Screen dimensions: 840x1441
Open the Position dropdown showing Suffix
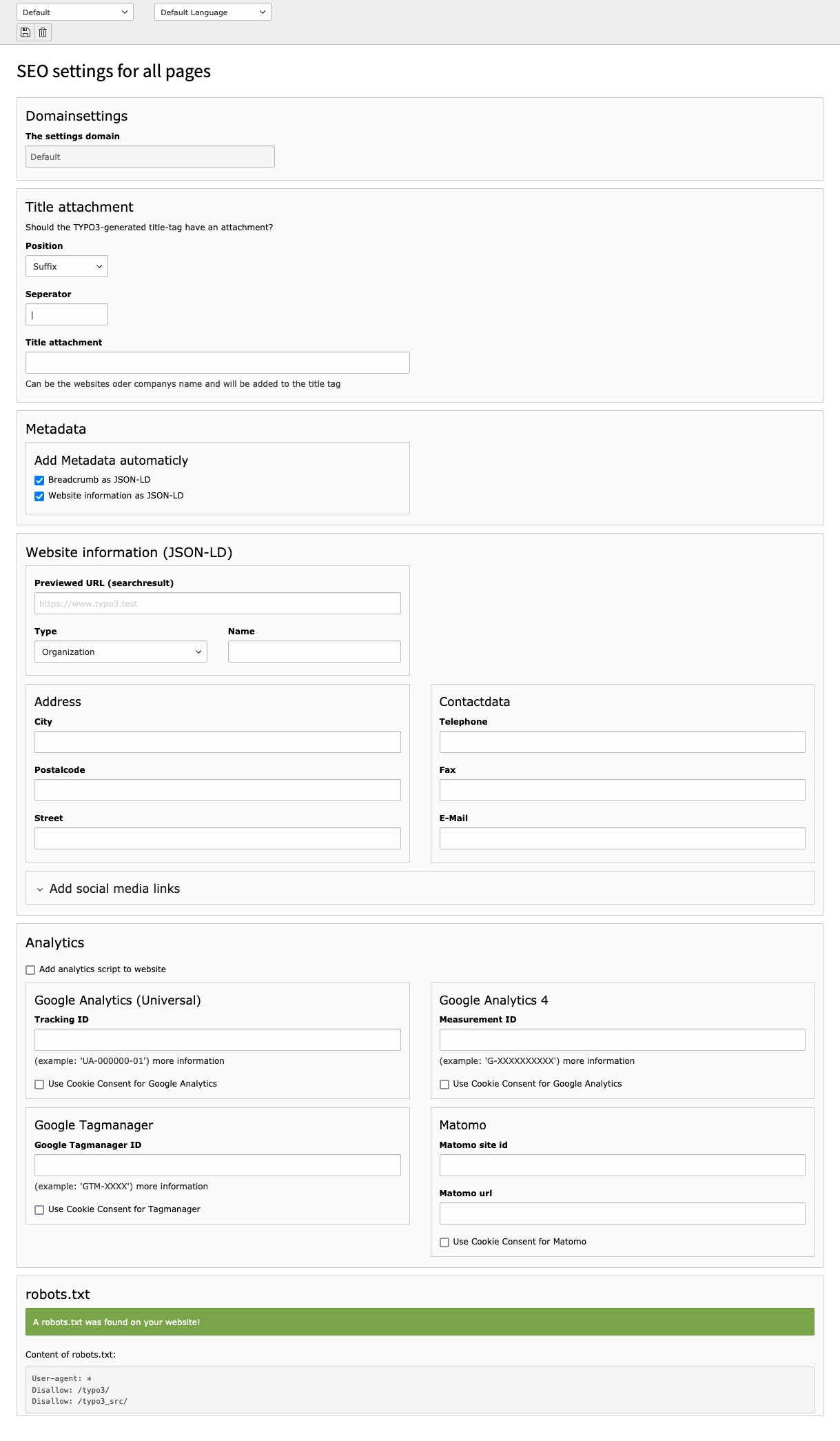click(66, 266)
